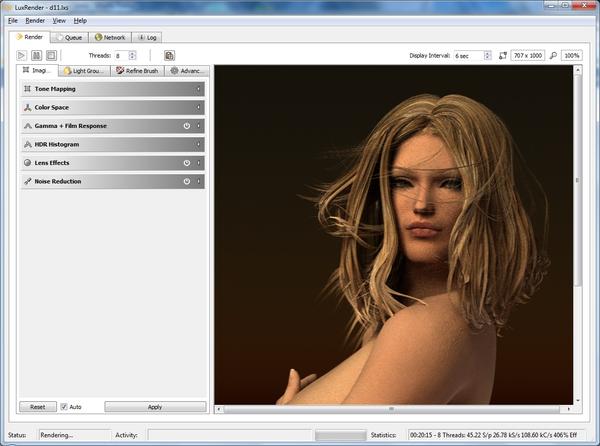Switch to the Queue tab
This screenshot has height=446, width=600.
(69, 37)
